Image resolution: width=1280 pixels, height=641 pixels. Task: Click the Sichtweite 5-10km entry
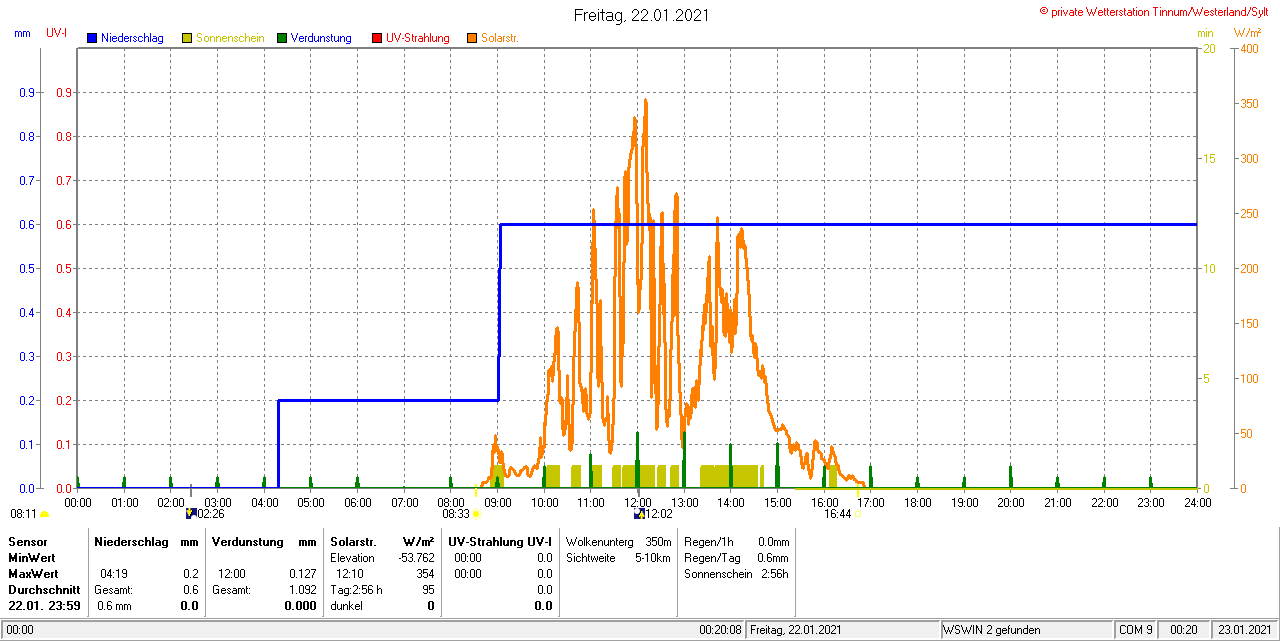(x=618, y=558)
